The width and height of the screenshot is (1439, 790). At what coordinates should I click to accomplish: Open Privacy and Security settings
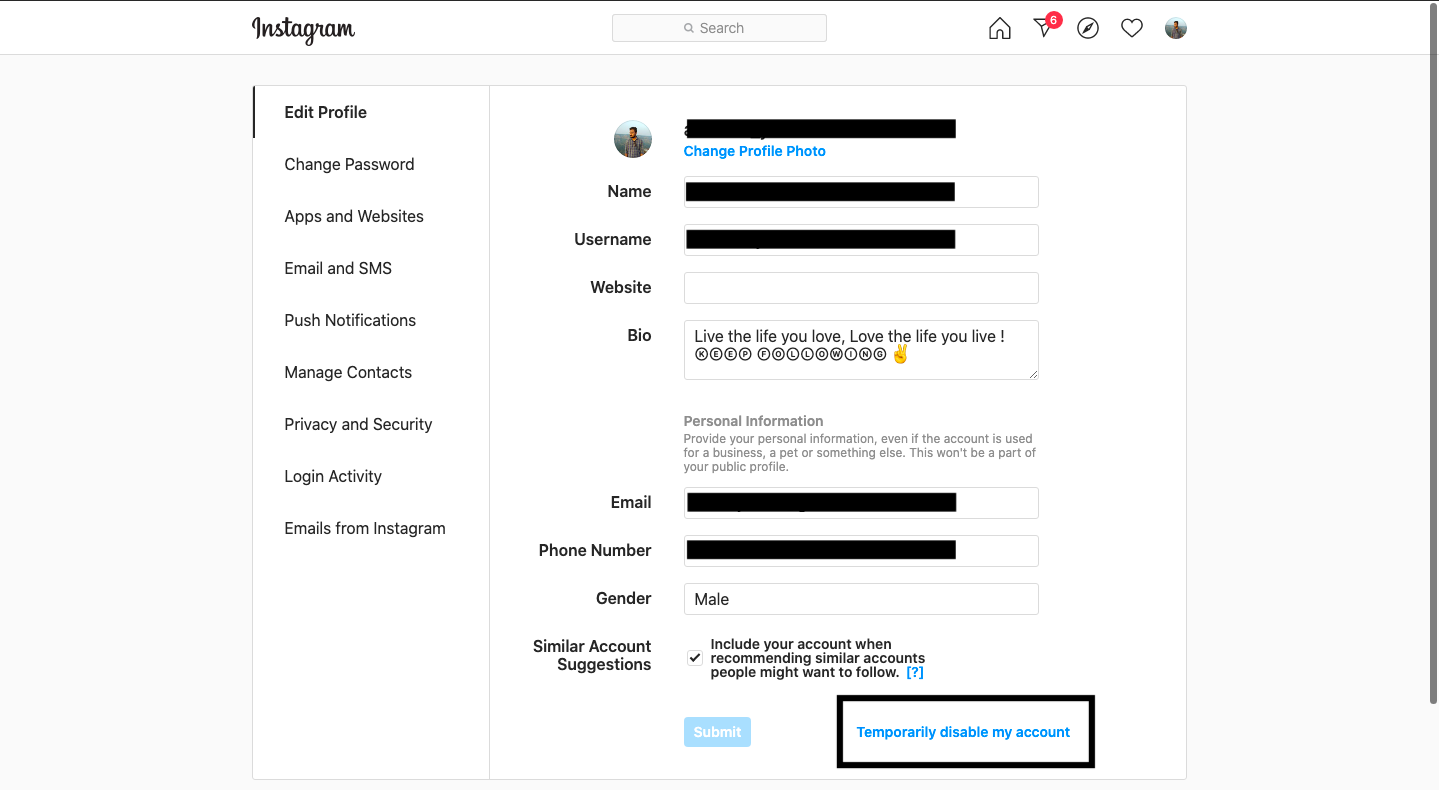click(358, 424)
